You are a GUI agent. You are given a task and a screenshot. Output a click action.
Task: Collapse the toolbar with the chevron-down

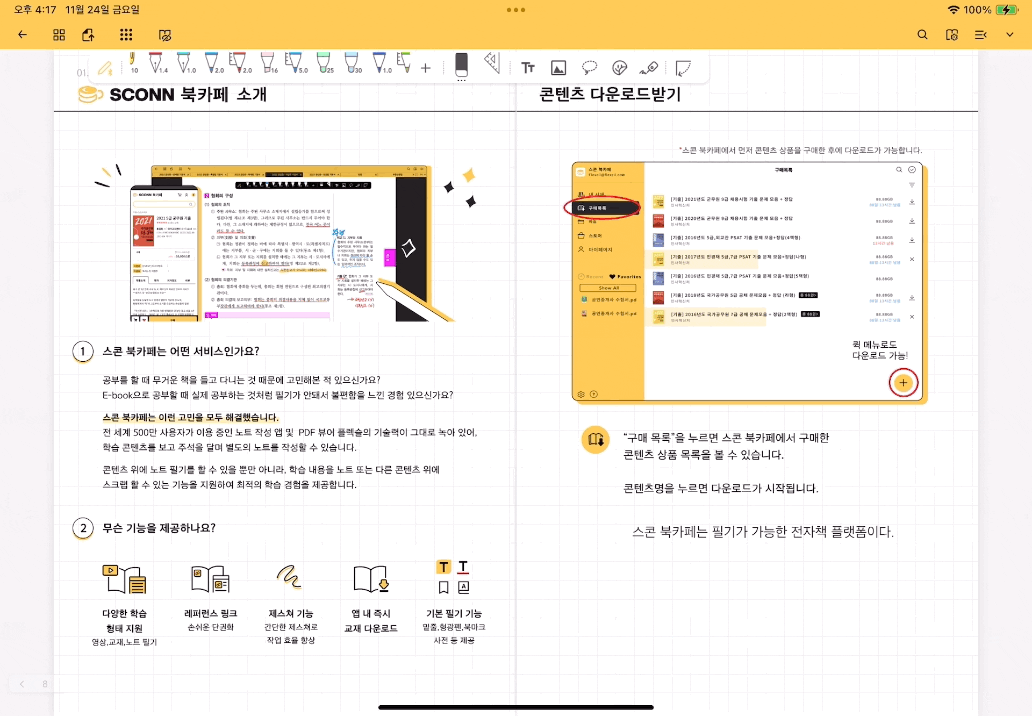pos(1010,35)
